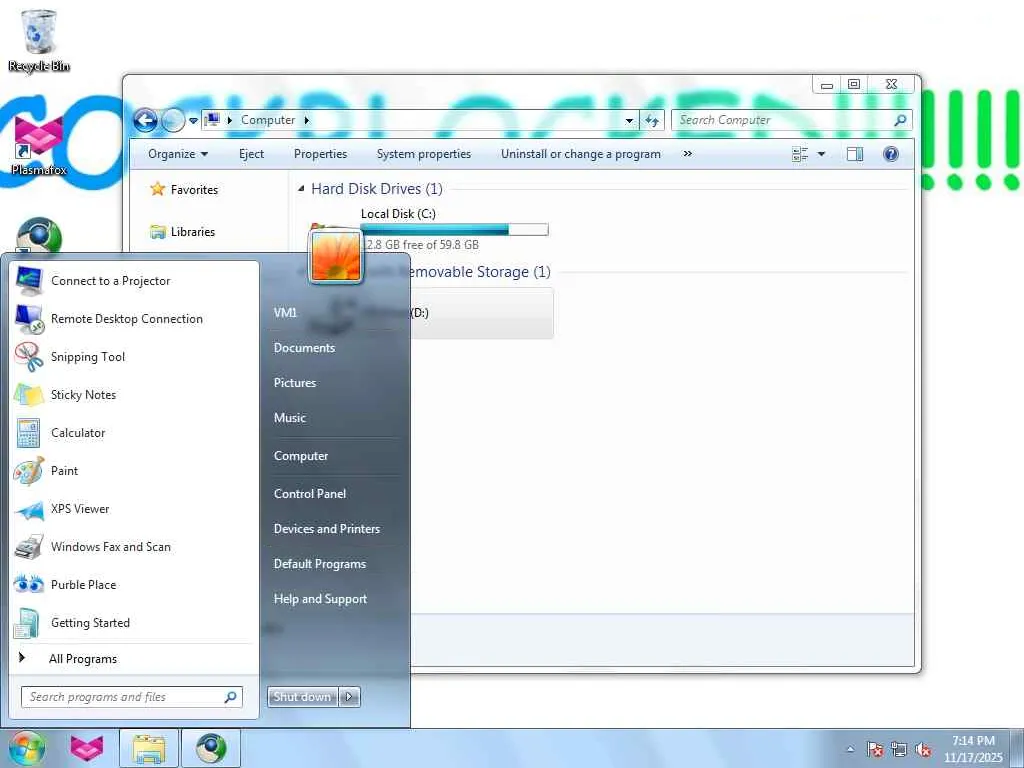Open Default Programs

coord(319,564)
